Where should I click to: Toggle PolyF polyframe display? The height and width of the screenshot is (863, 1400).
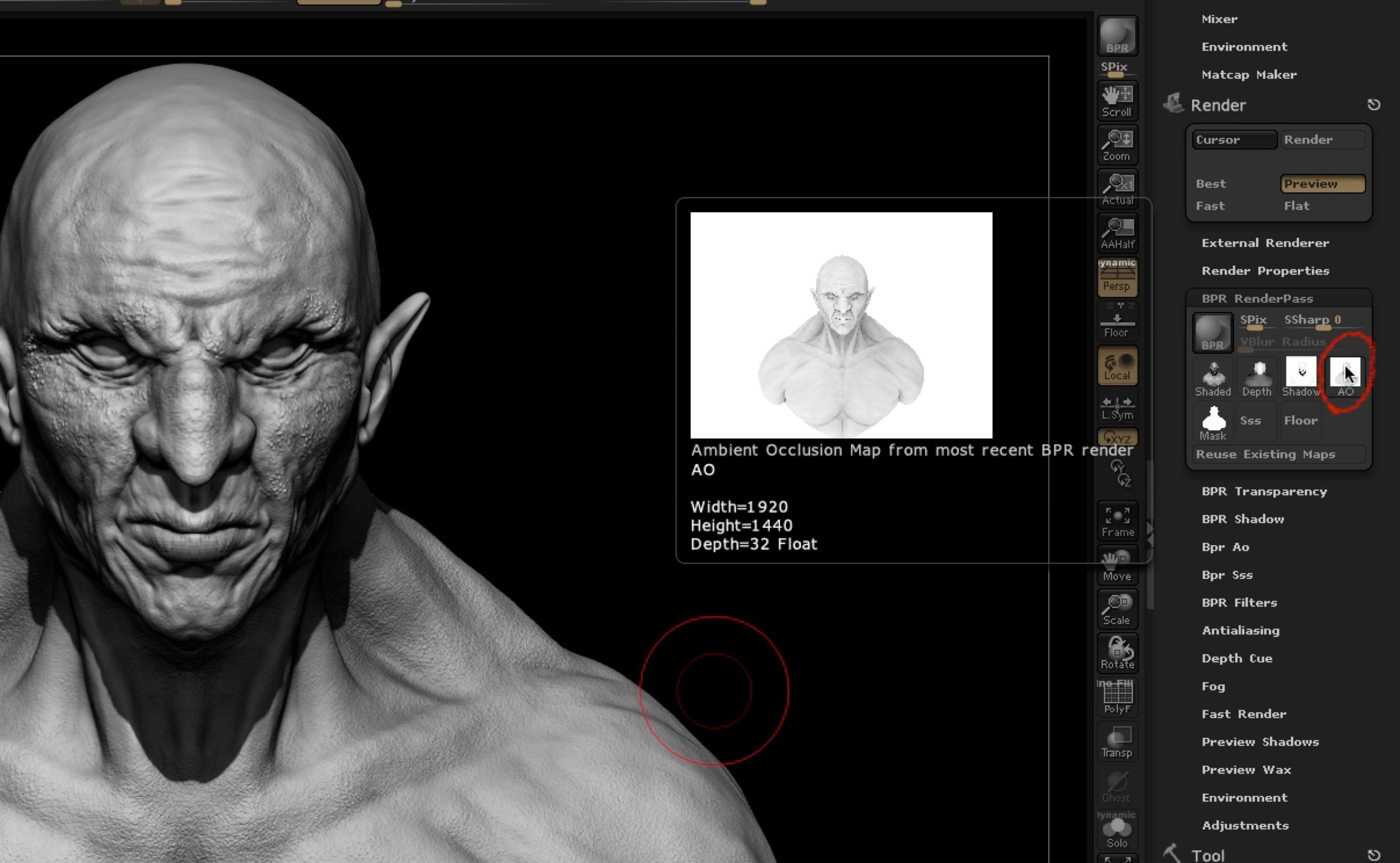click(1117, 697)
